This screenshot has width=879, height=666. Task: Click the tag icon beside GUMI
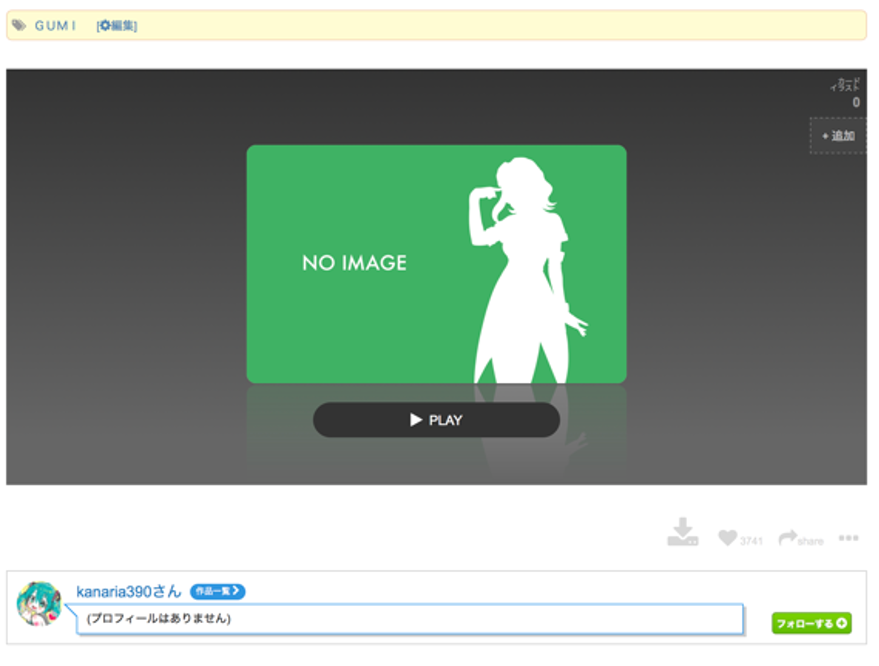pyautogui.click(x=19, y=25)
